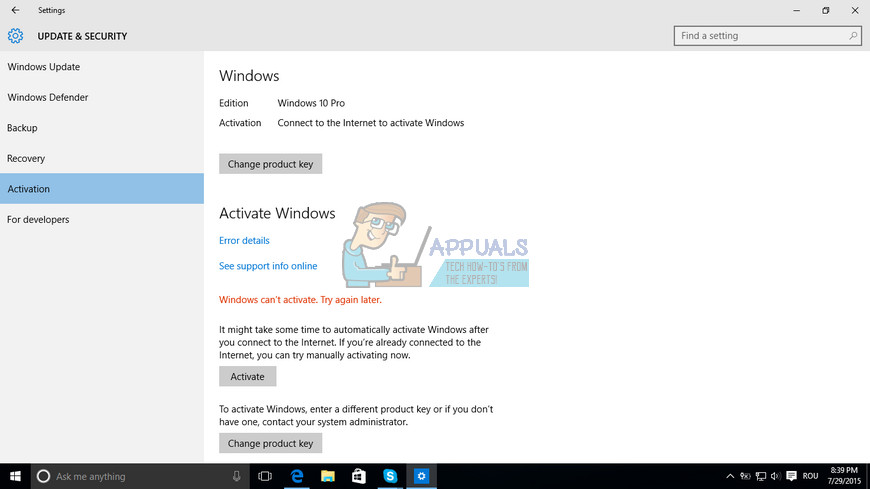Go back with the Settings arrow

(15, 10)
